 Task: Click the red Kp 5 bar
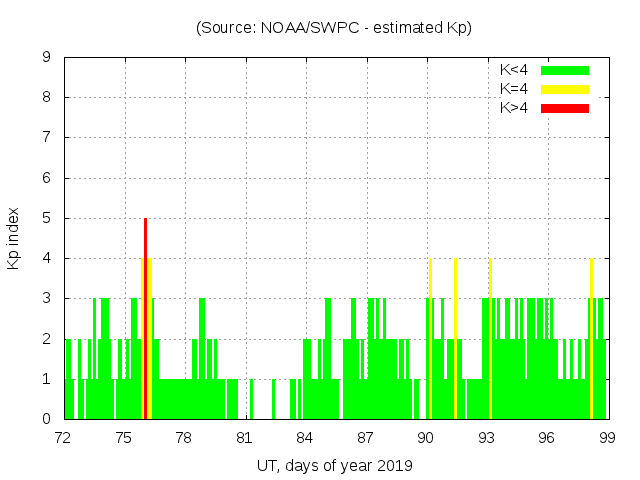pyautogui.click(x=145, y=318)
